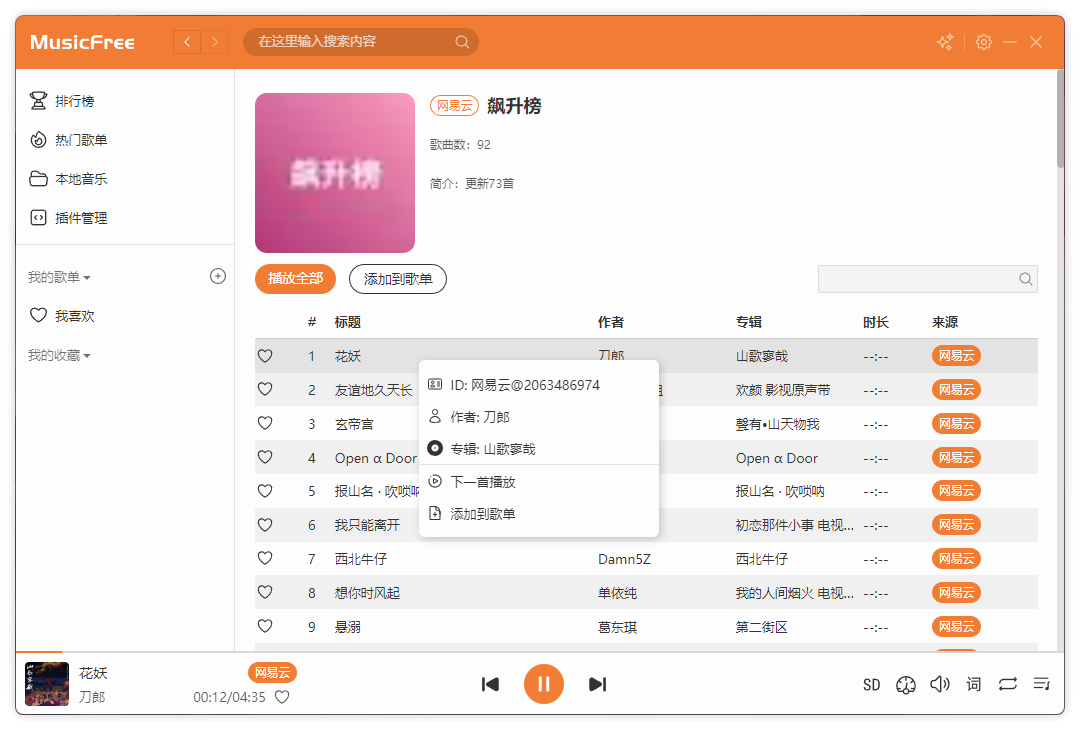1080x730 pixels.
Task: Open 热门歌单 hot playlists
Action: [x=68, y=140]
